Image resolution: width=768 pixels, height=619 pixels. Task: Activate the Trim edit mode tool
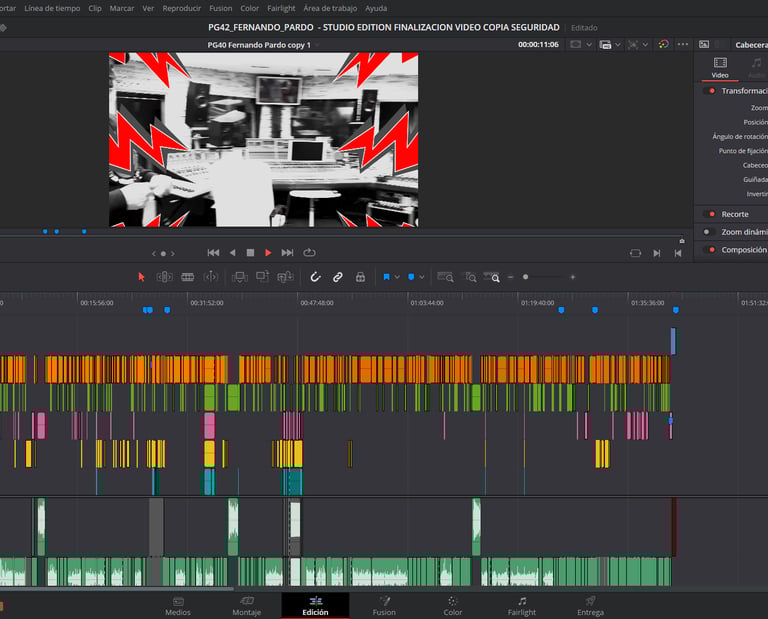tap(164, 277)
